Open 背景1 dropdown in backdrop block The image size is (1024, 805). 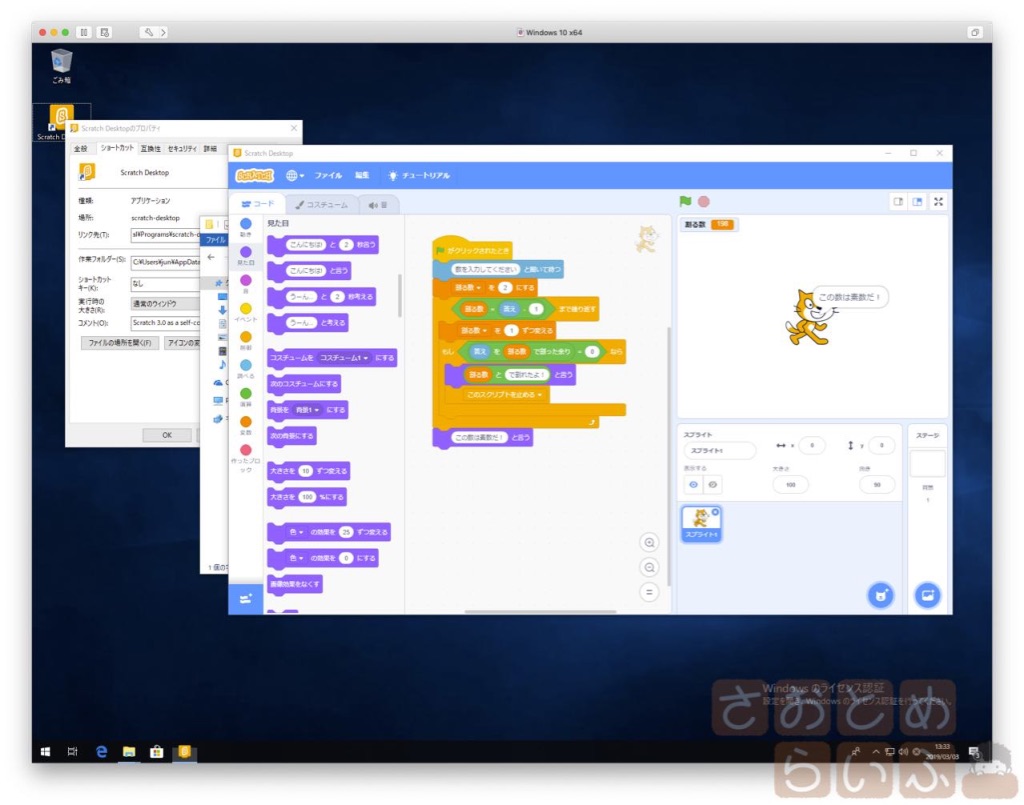pos(307,410)
